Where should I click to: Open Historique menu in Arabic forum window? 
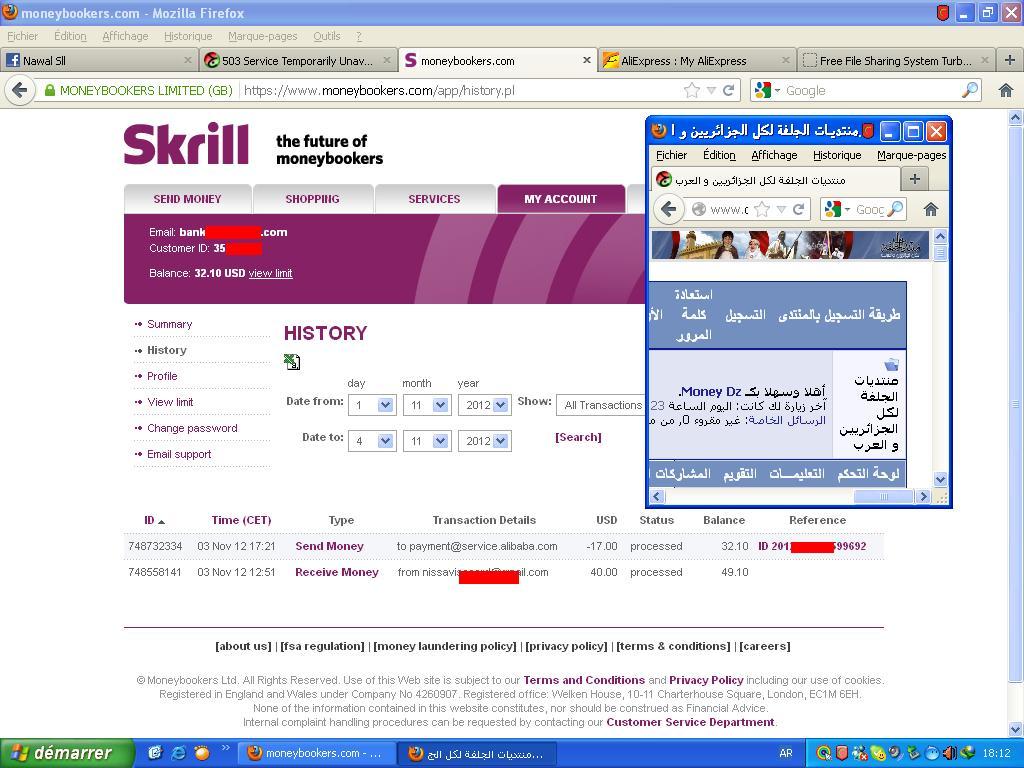837,155
